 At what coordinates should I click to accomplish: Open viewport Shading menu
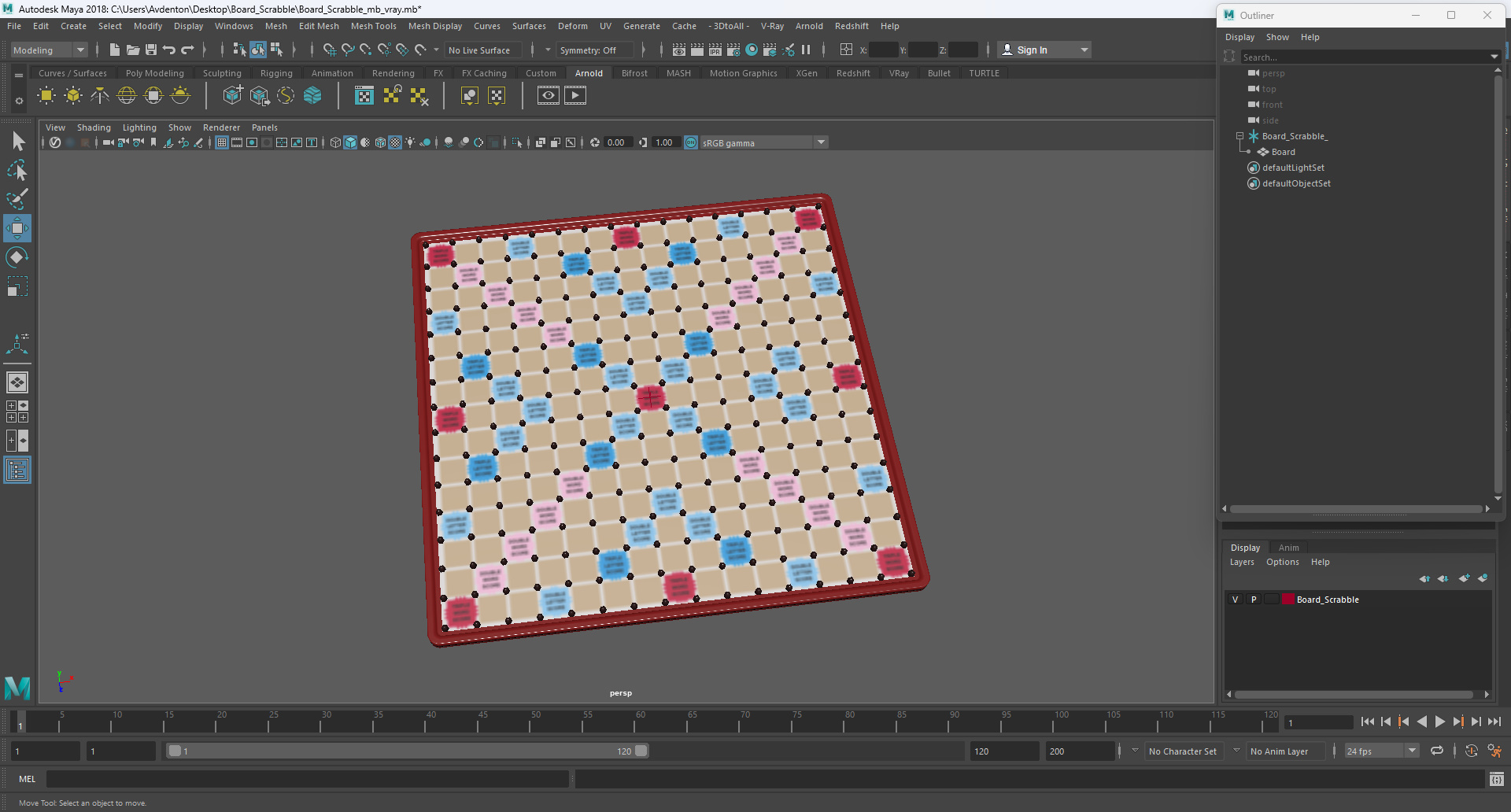click(x=94, y=127)
